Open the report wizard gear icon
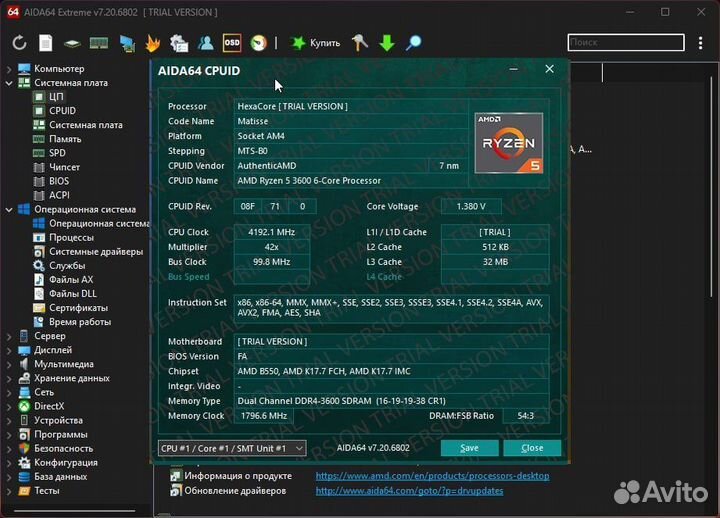The image size is (720, 518). 179,43
